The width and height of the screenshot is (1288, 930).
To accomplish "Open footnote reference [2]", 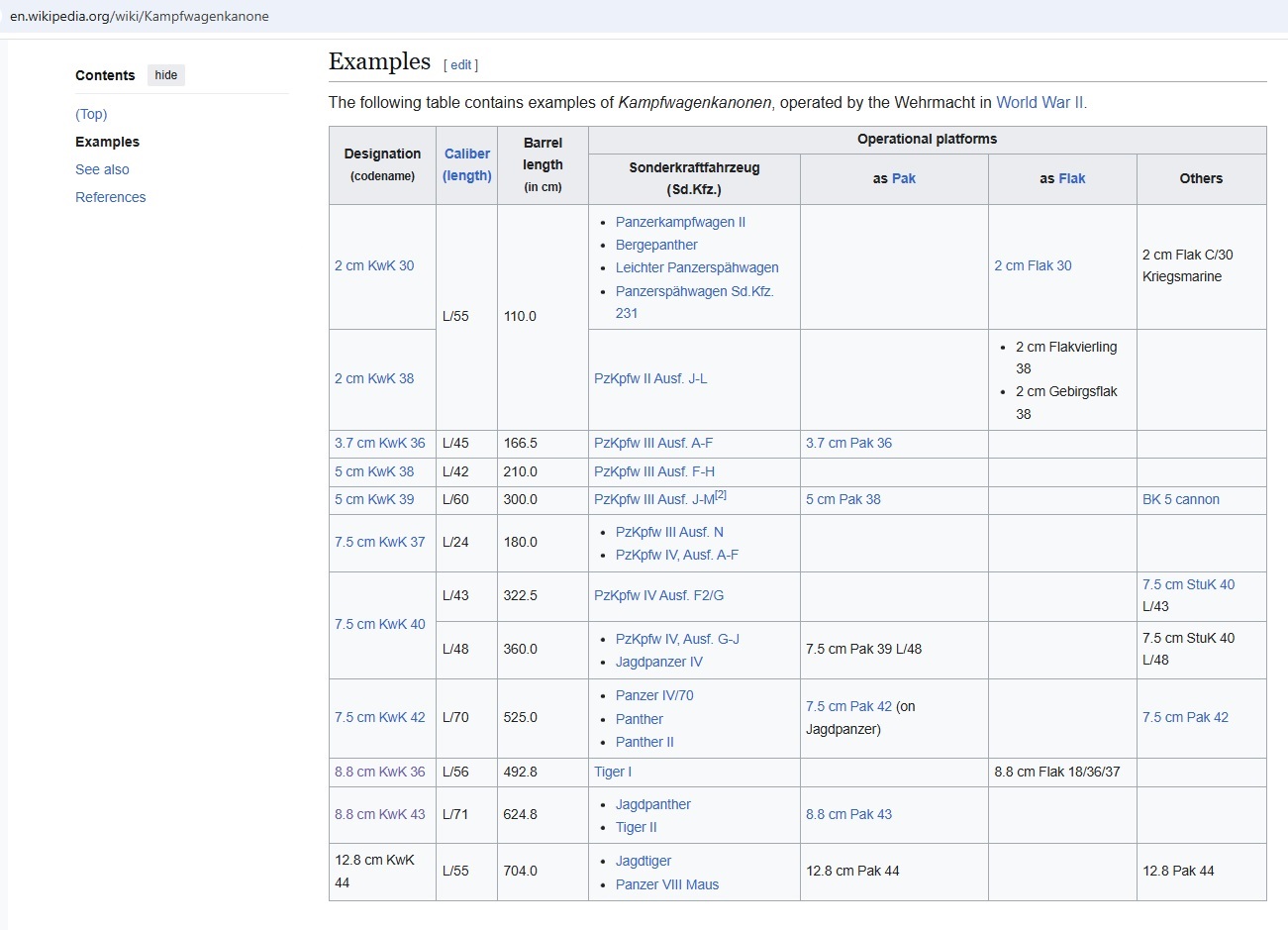I will click(721, 494).
